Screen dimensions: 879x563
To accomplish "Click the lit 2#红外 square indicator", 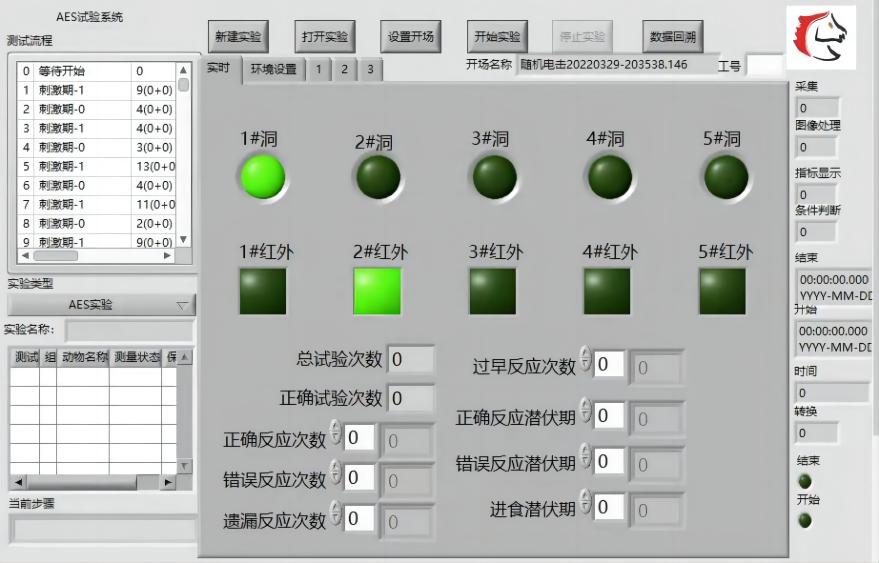I will (377, 291).
